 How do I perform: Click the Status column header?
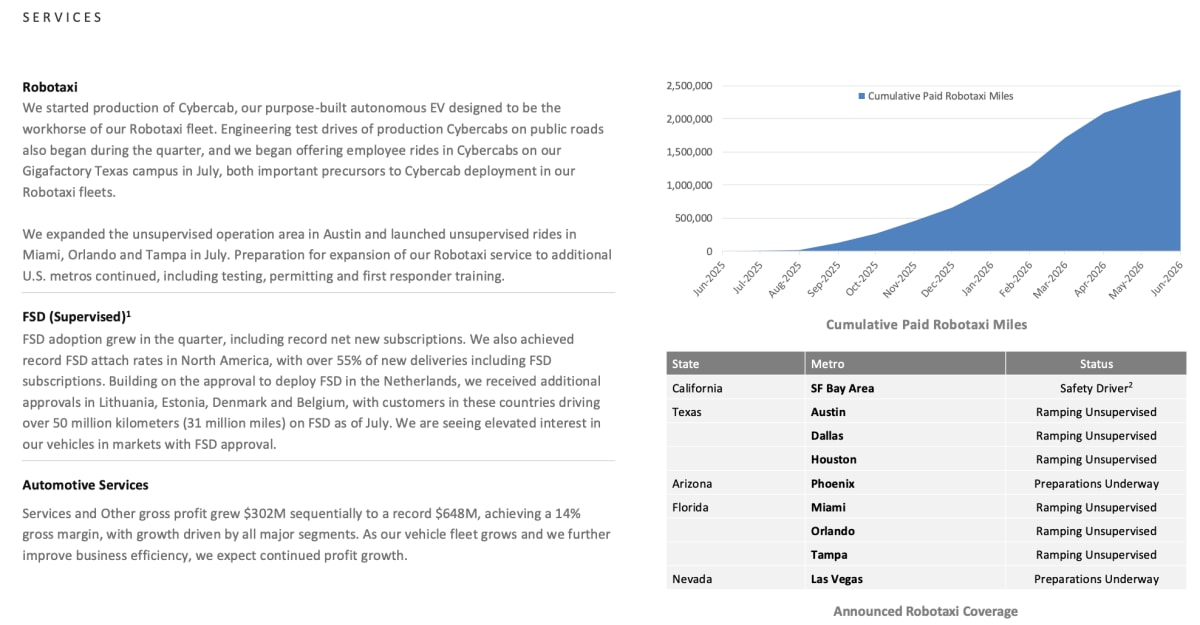pos(1096,363)
